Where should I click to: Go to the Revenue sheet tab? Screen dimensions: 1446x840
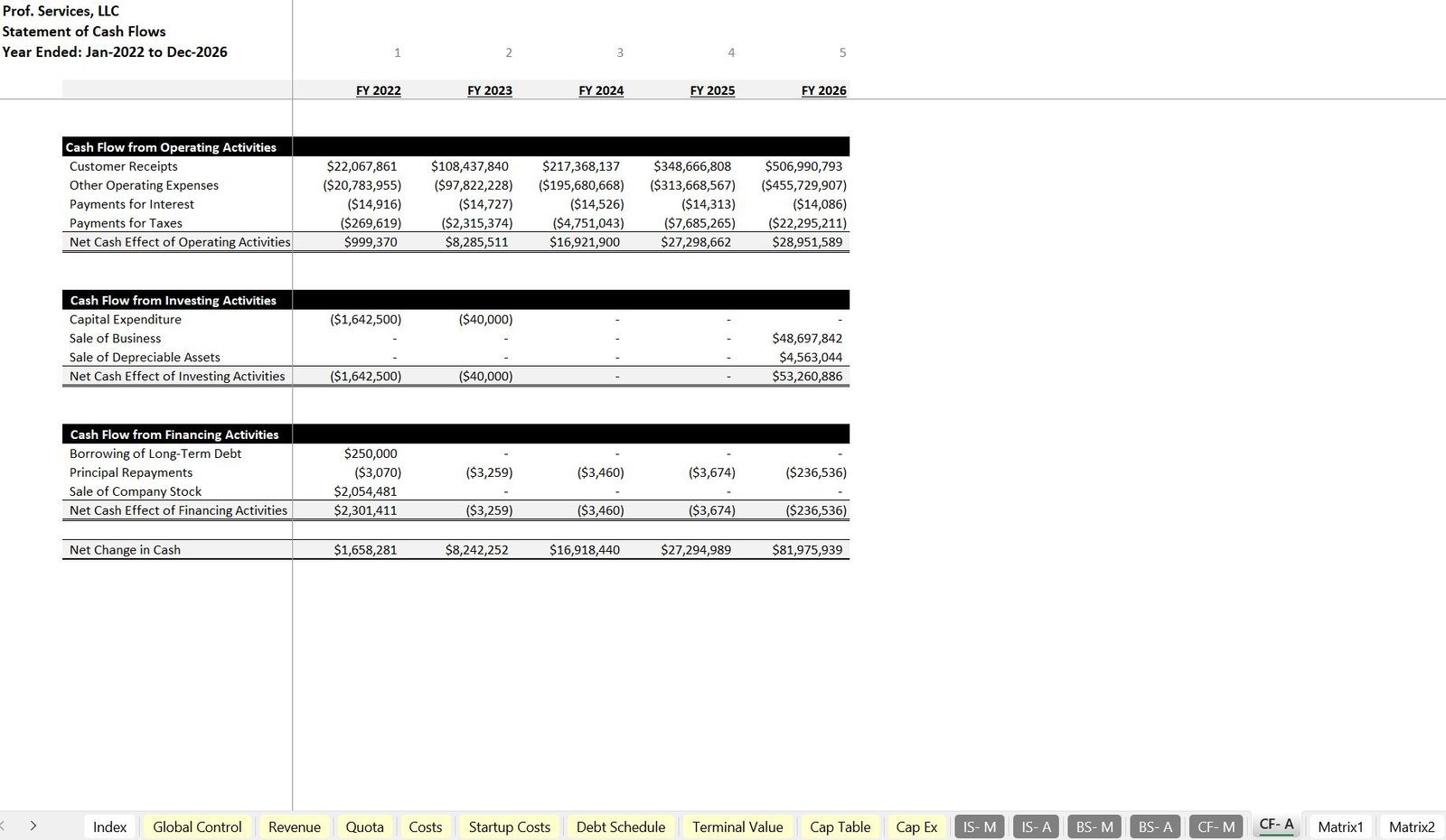[x=294, y=826]
